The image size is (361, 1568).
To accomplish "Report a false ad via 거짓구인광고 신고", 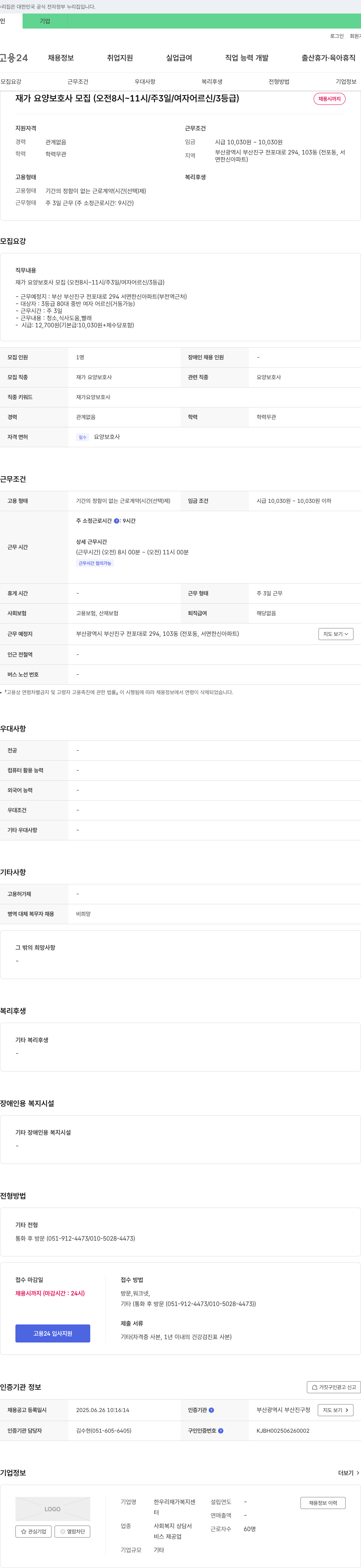I will (x=334, y=1387).
